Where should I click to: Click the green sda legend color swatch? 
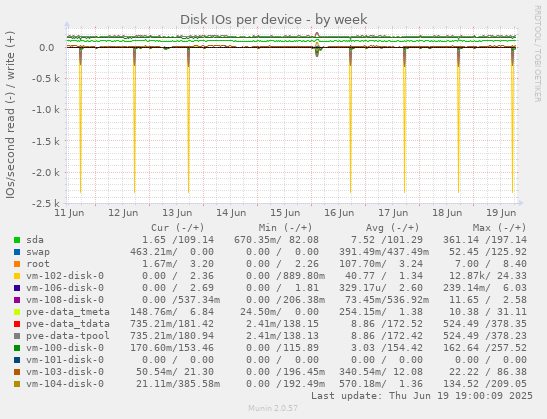[x=17, y=240]
